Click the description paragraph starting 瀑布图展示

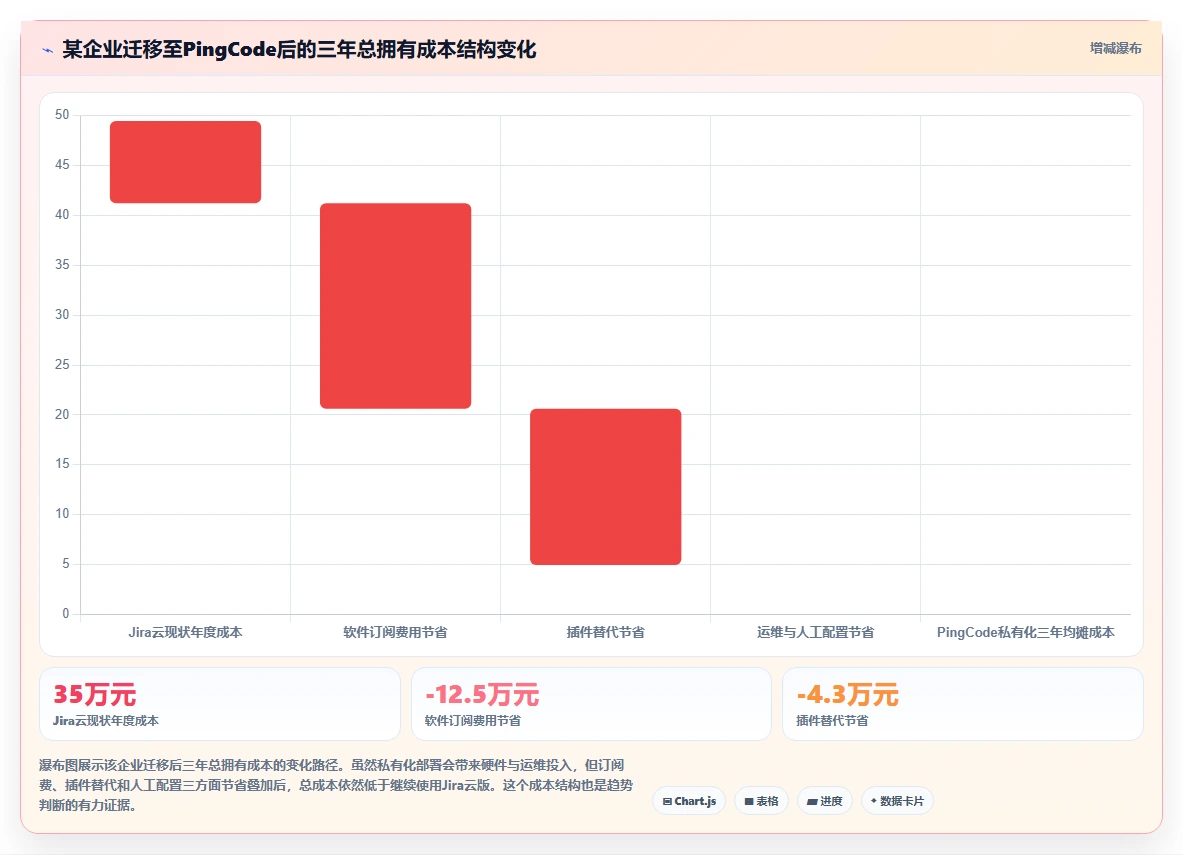point(336,785)
